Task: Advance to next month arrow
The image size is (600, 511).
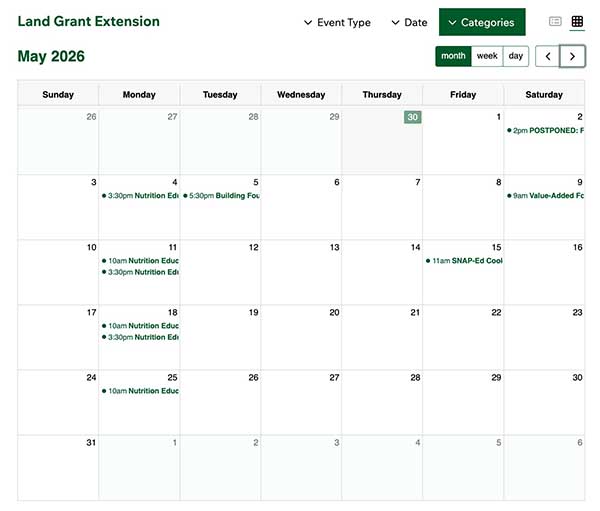Action: (x=573, y=56)
